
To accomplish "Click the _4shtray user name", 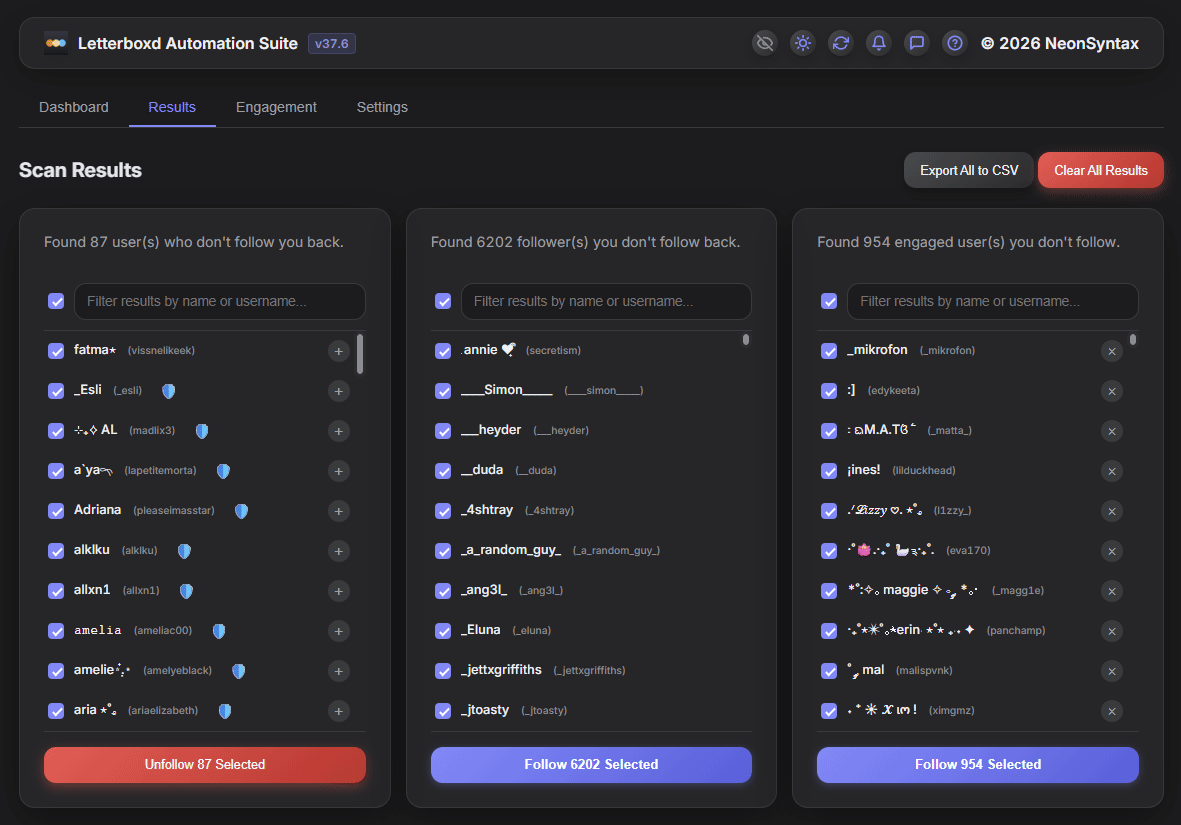I will point(487,510).
